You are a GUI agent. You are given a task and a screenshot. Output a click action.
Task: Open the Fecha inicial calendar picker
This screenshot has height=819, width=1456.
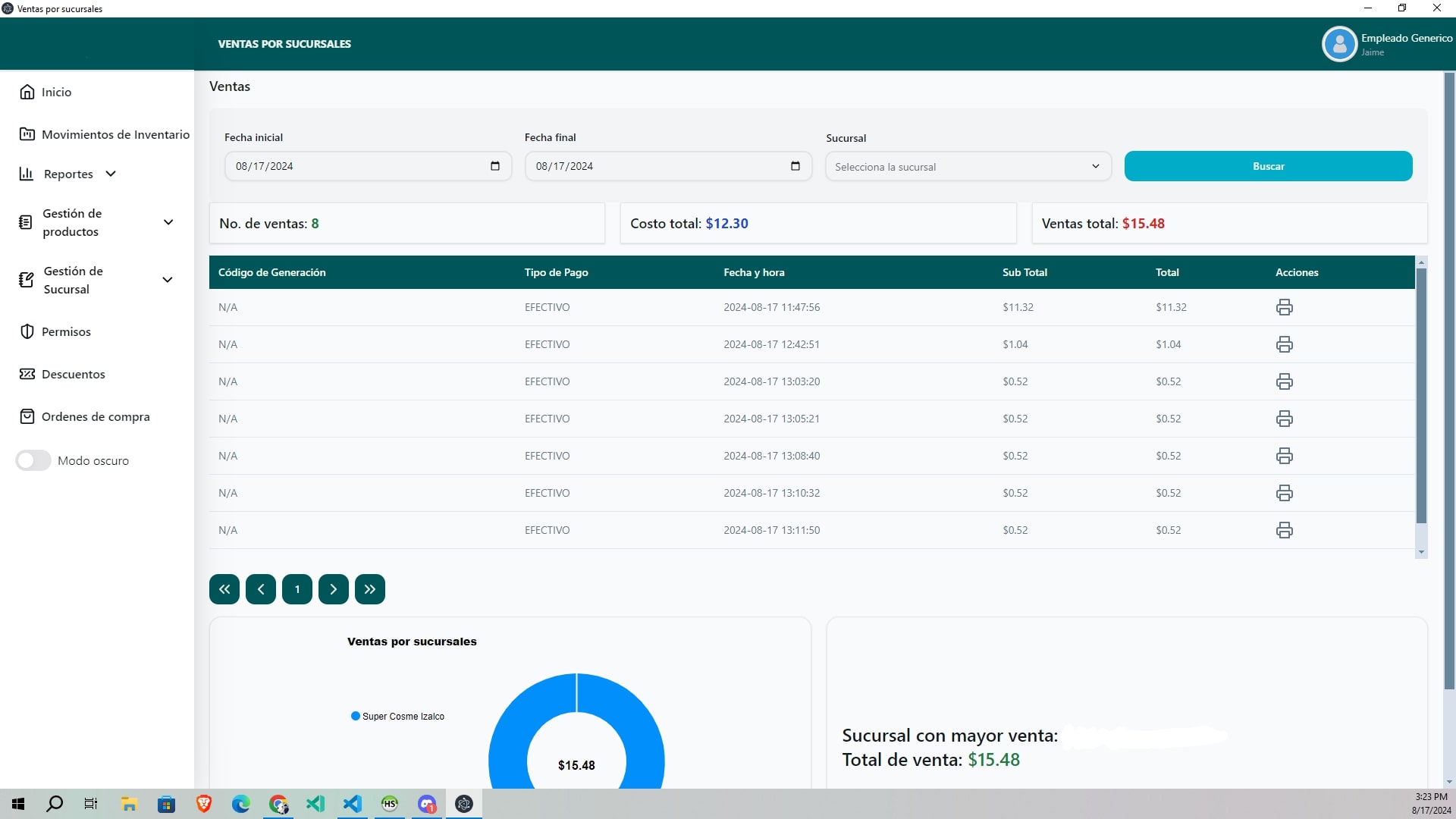(495, 166)
